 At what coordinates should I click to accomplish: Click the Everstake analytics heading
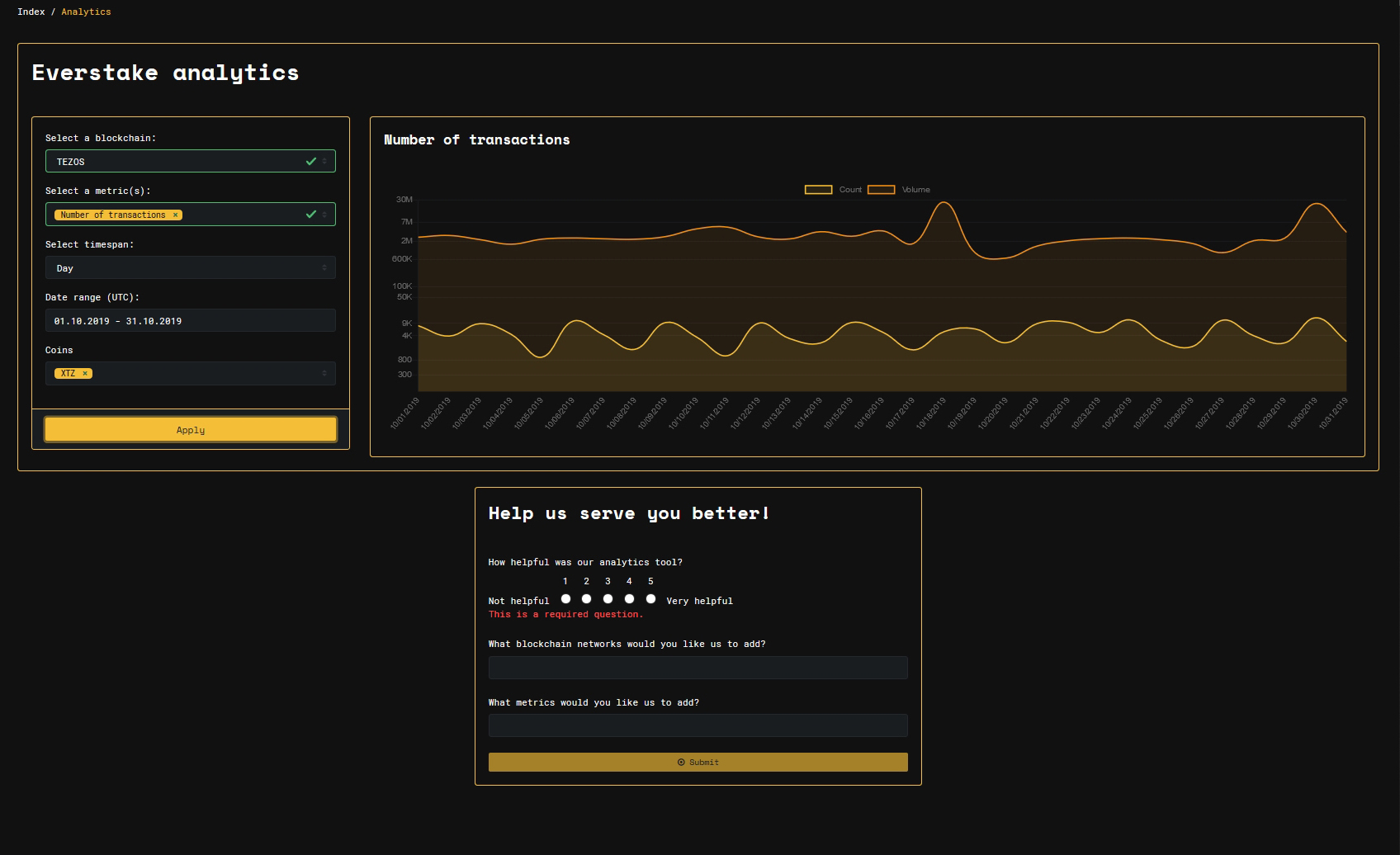coord(165,73)
